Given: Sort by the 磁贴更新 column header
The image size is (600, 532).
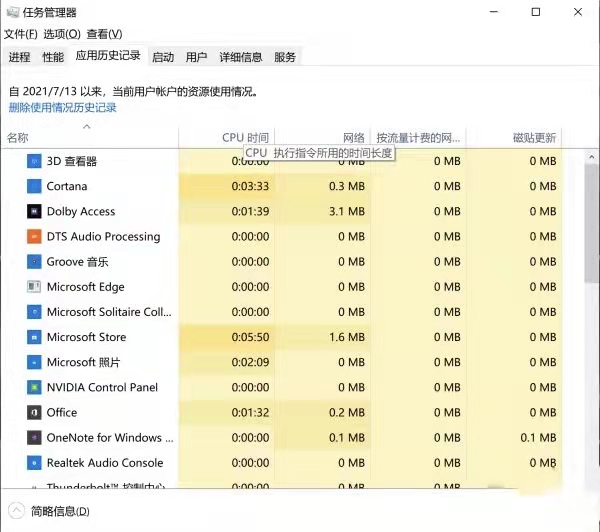Looking at the screenshot, I should [x=514, y=137].
